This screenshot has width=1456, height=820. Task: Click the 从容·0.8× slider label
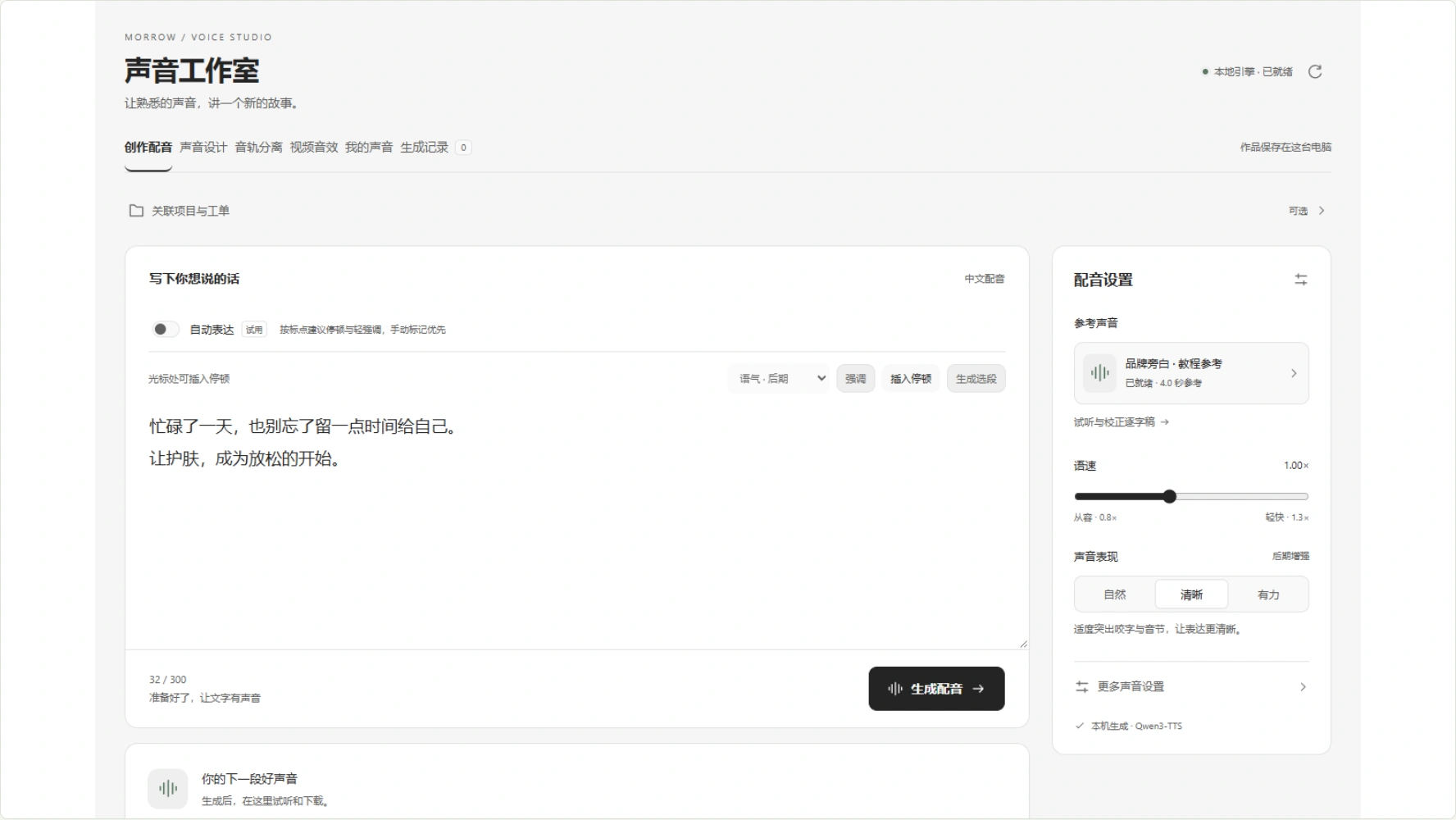[1095, 517]
